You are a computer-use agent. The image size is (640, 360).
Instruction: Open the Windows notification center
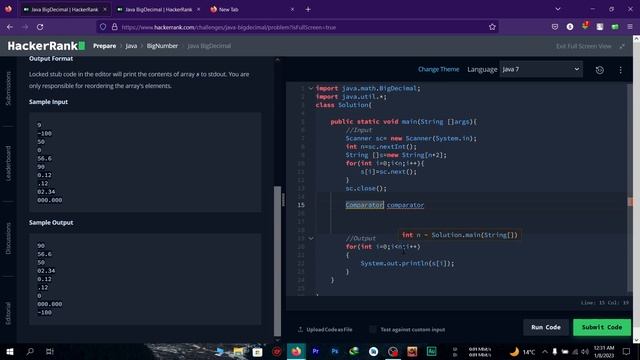(x=627, y=351)
